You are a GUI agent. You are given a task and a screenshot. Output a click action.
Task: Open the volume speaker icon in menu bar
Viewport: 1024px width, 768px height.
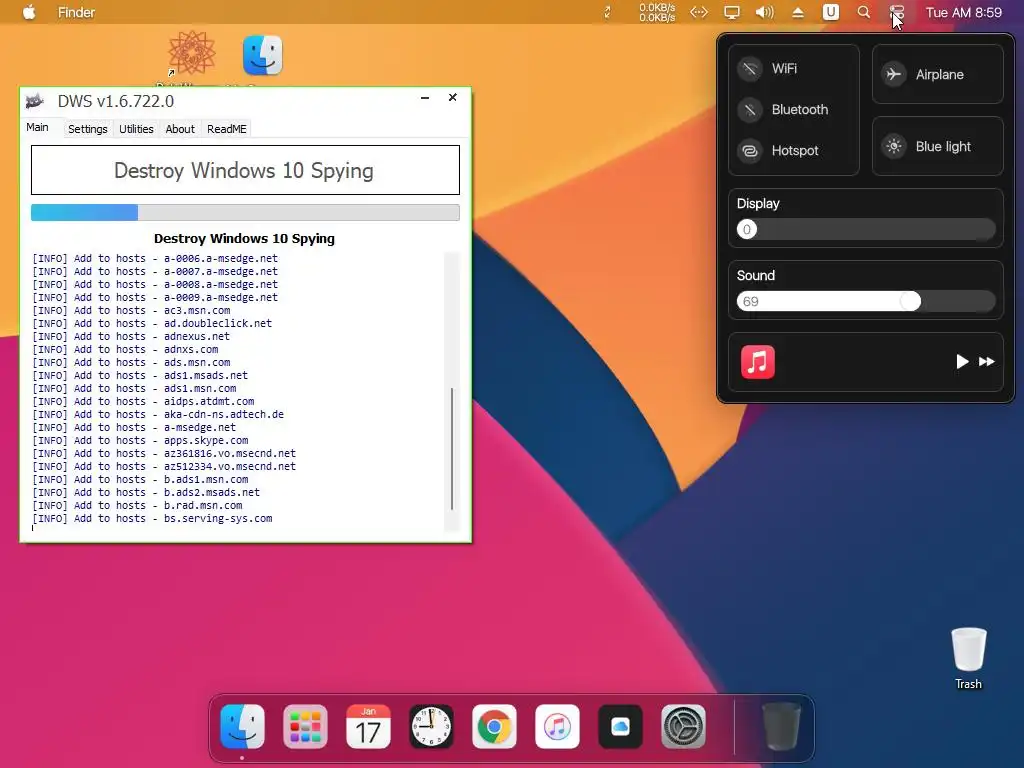click(765, 12)
